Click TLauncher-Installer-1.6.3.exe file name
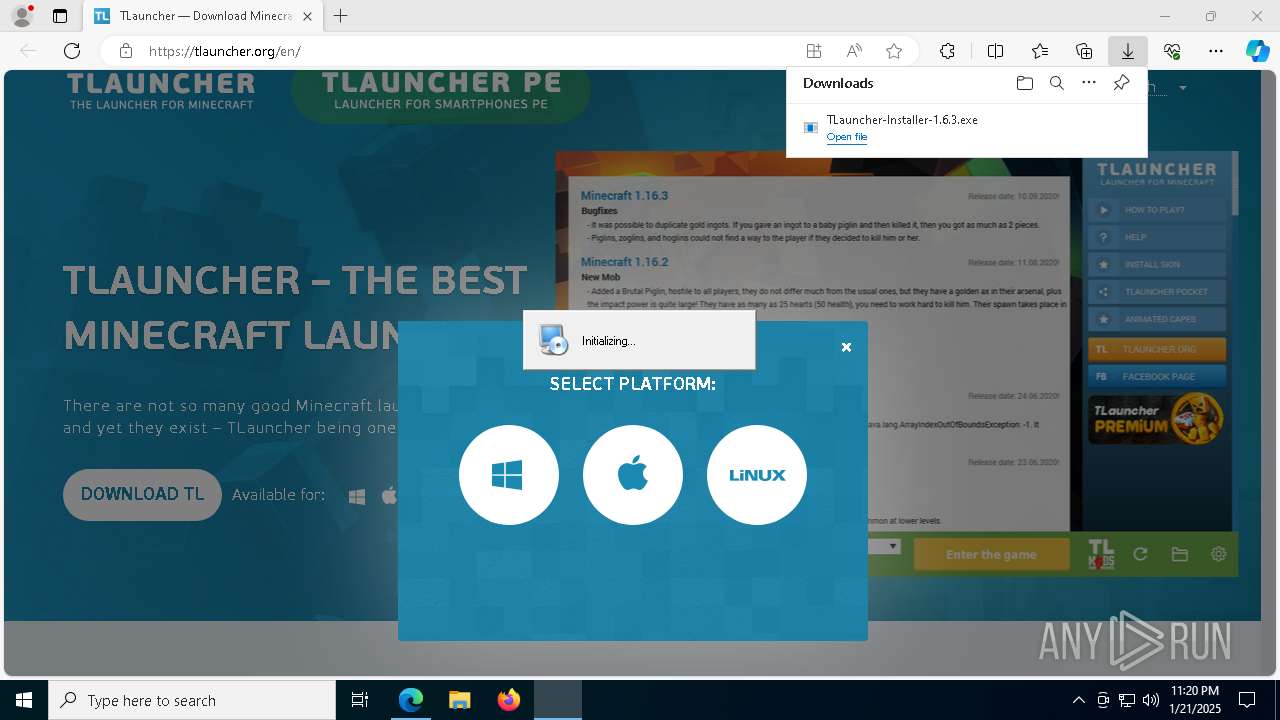 (902, 119)
